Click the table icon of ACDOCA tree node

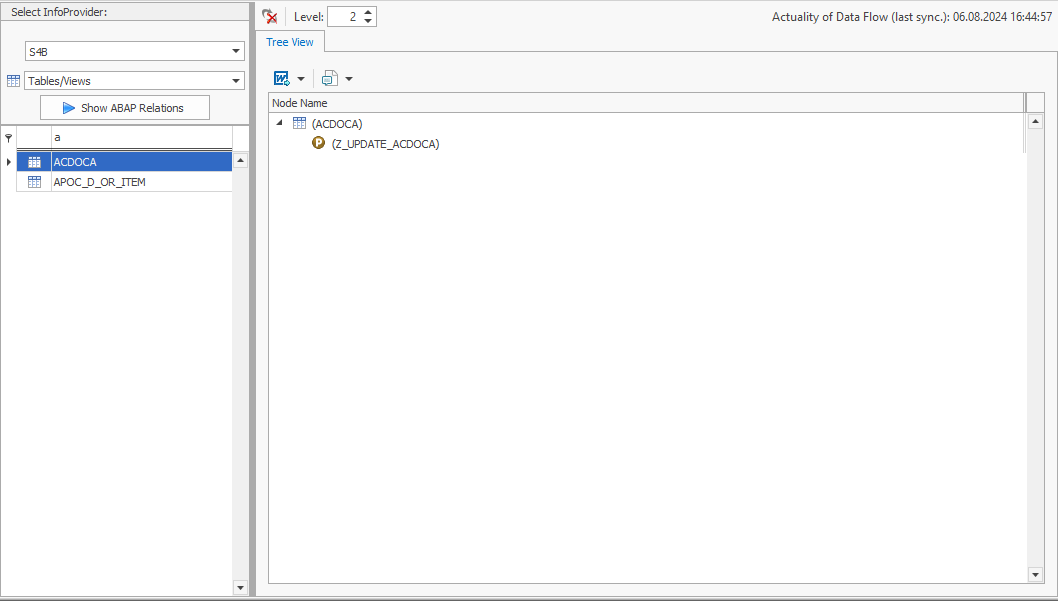tap(299, 124)
